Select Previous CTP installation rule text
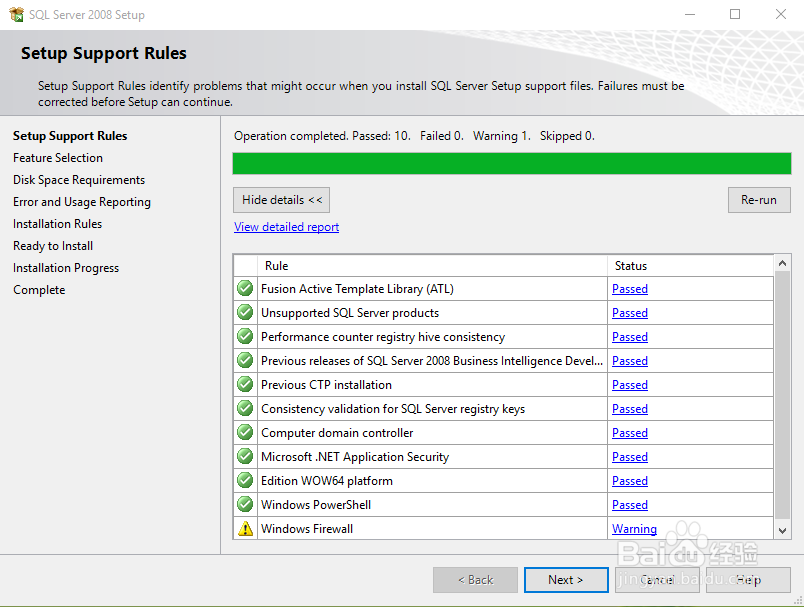 point(326,385)
